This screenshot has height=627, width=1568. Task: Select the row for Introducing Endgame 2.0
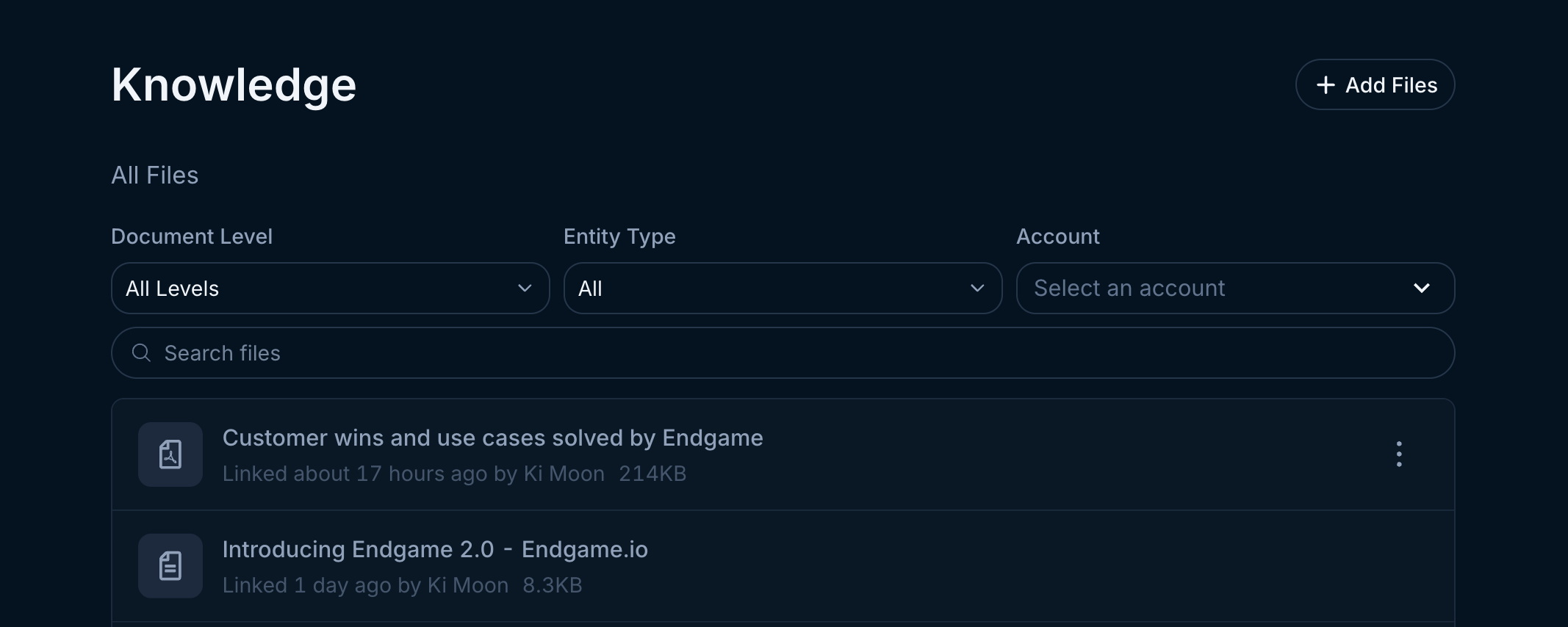[x=735, y=565]
